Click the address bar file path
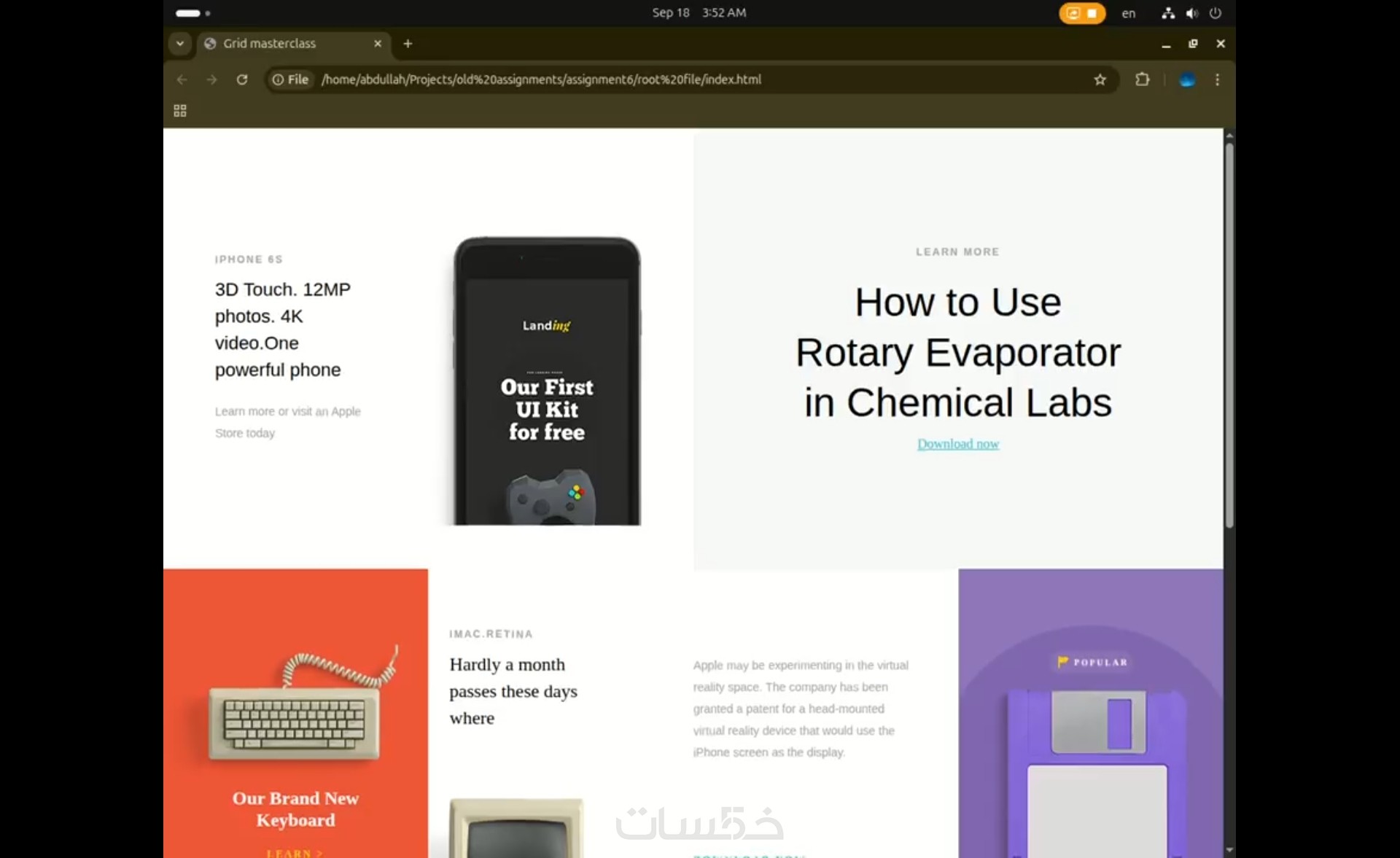The image size is (1400, 858). point(541,79)
